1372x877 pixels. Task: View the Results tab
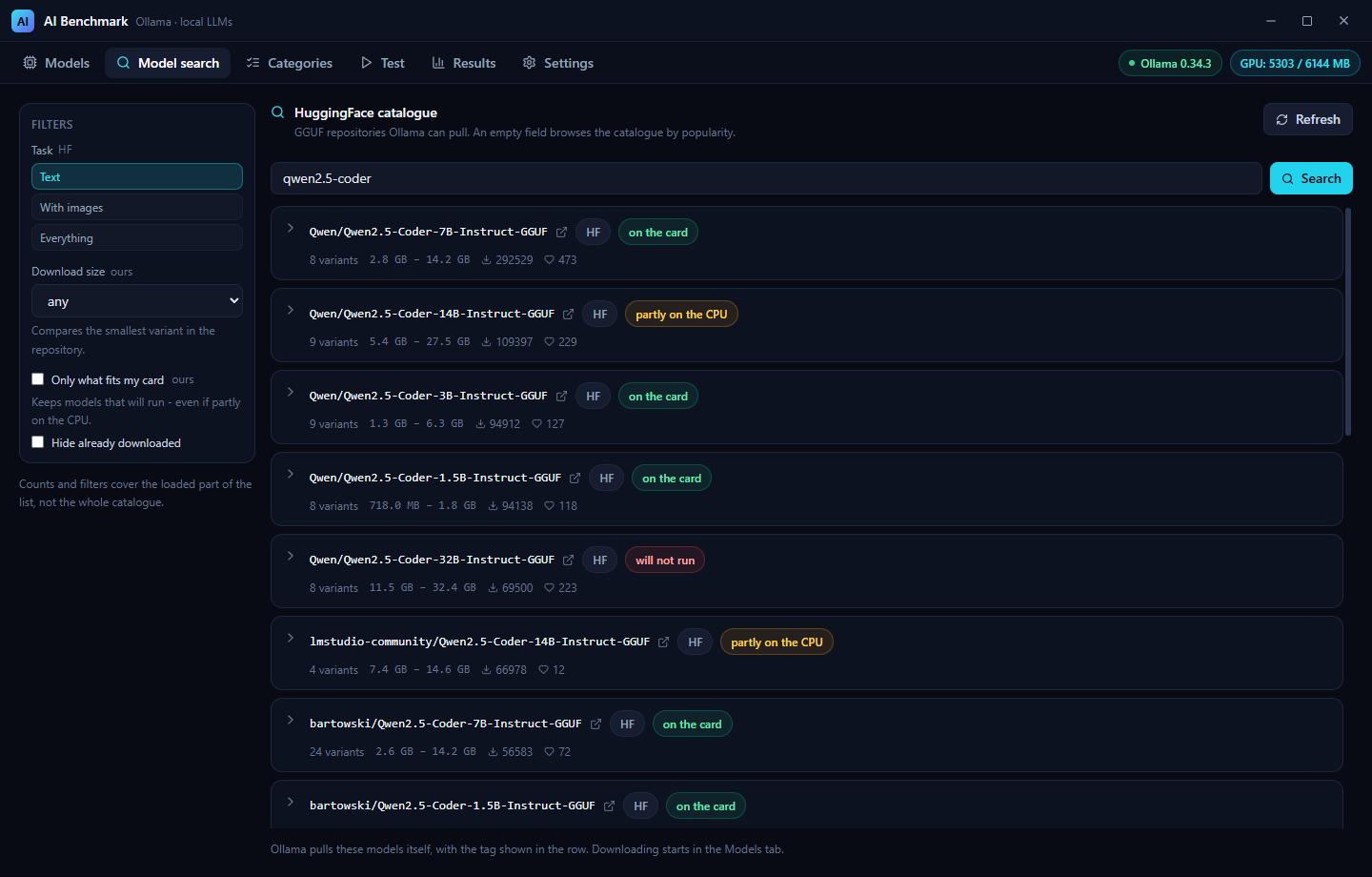click(x=464, y=63)
